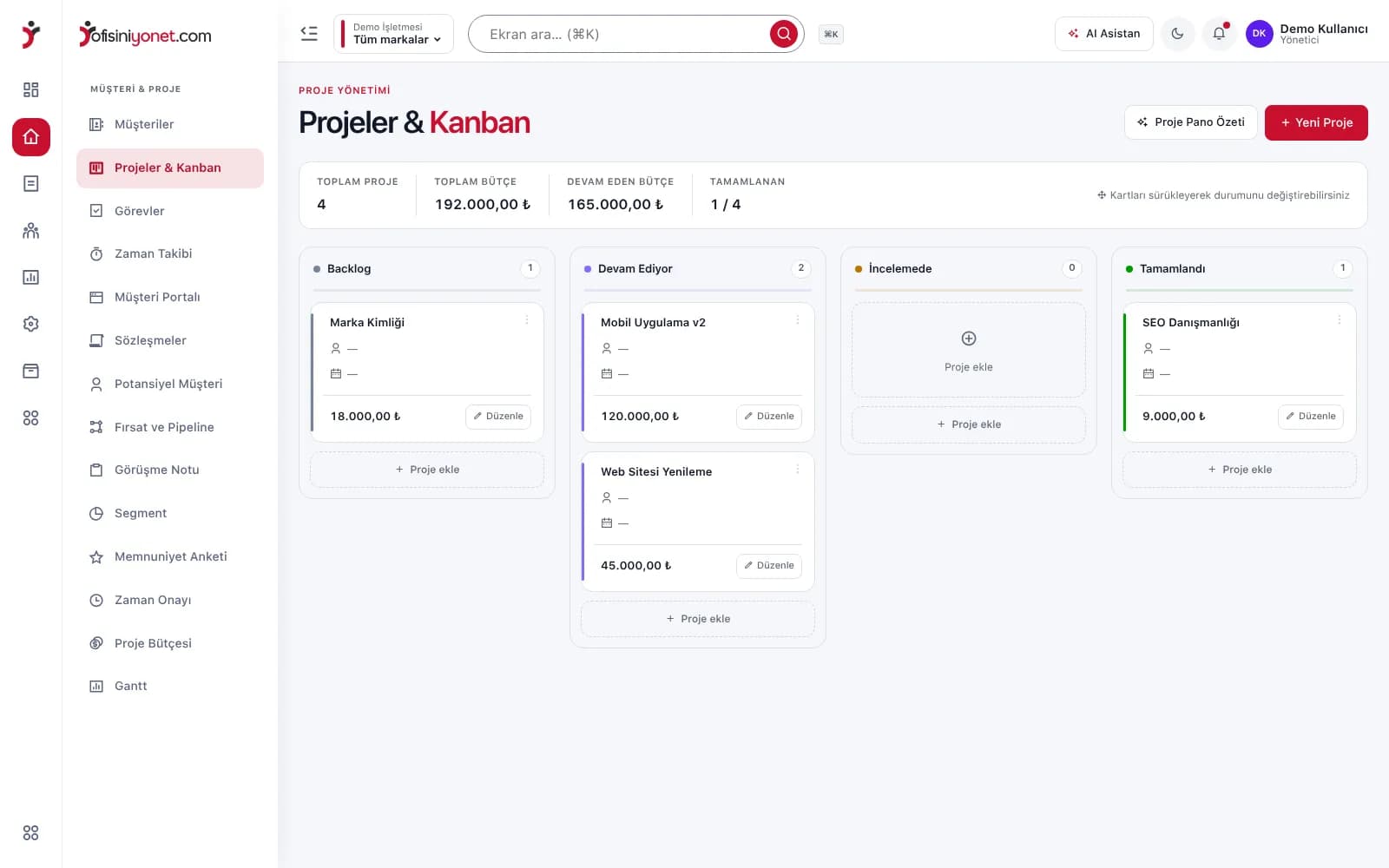The image size is (1389, 868).
Task: Click Düzenle on the SEO Danışmanlığı card
Action: tap(1311, 417)
